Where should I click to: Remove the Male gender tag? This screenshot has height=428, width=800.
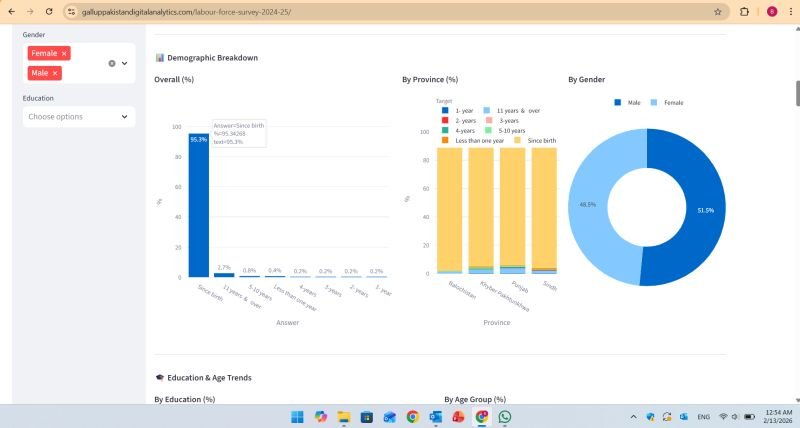pyautogui.click(x=55, y=73)
